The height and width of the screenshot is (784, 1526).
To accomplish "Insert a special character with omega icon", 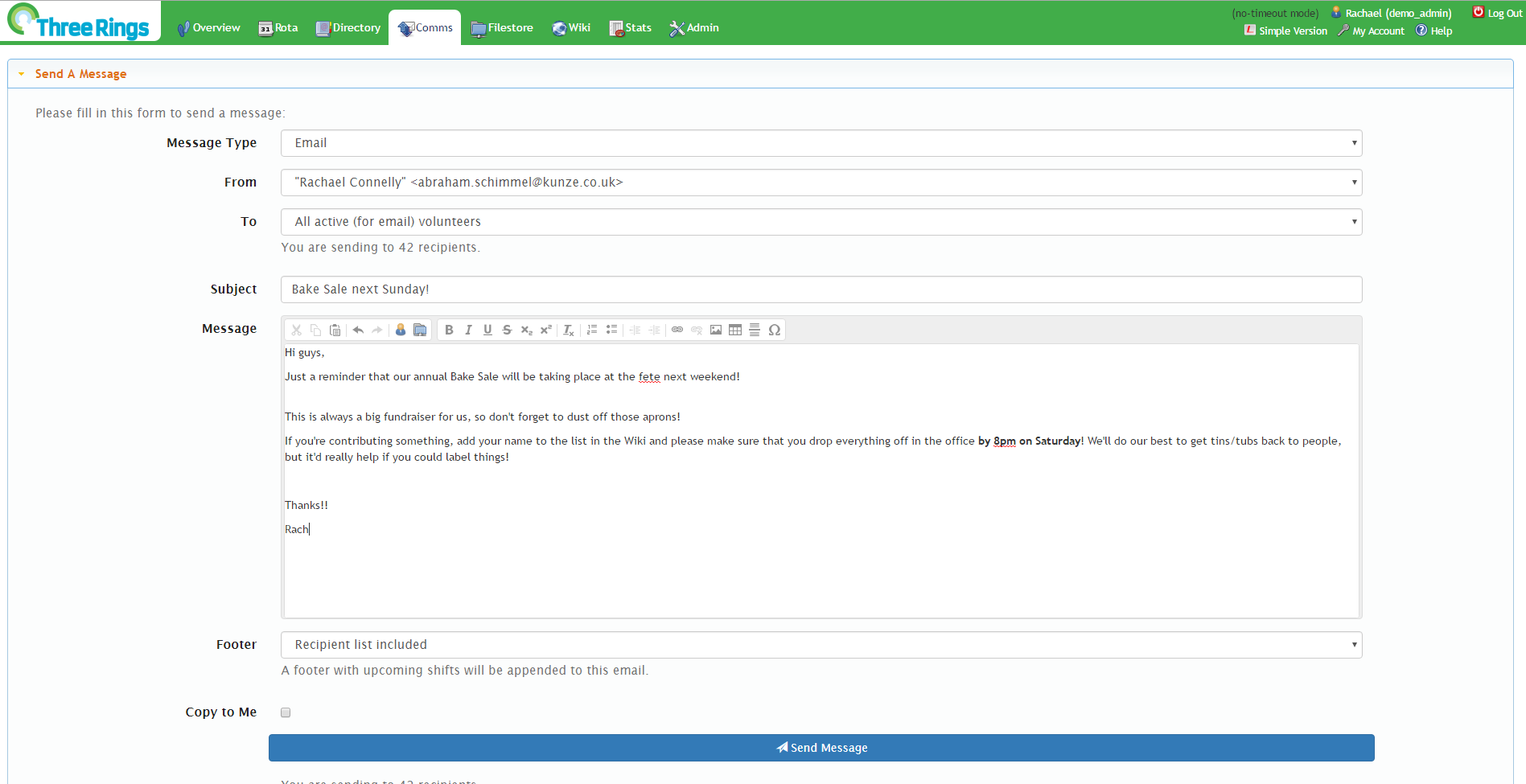I will point(775,330).
